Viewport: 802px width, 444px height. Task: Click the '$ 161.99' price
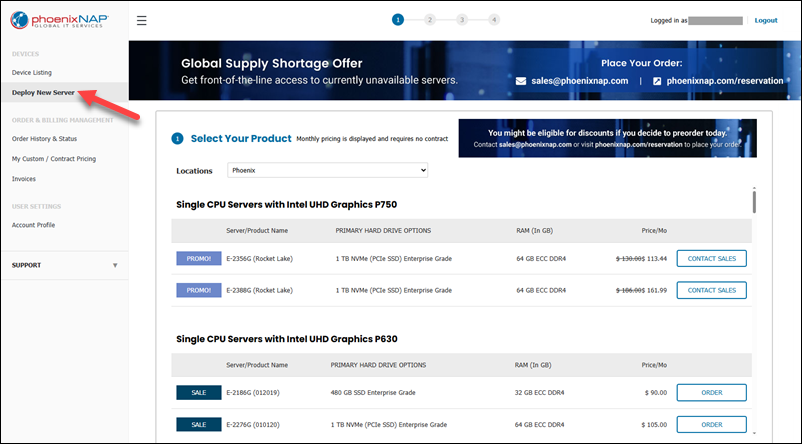coord(654,291)
